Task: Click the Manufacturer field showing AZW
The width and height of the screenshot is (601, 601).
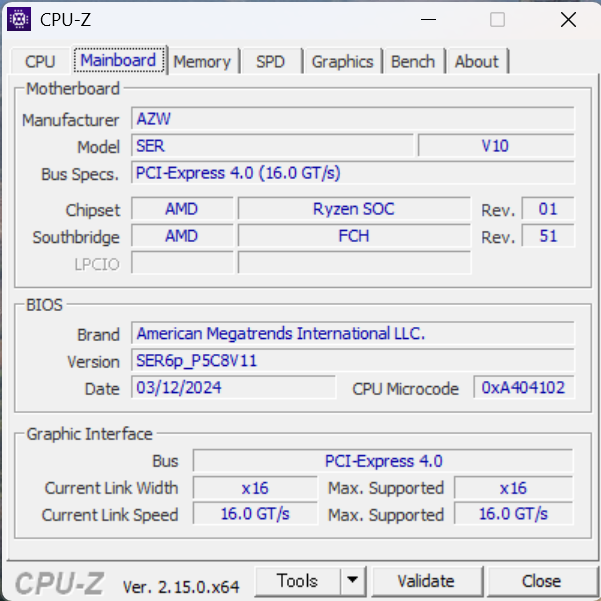Action: click(353, 119)
